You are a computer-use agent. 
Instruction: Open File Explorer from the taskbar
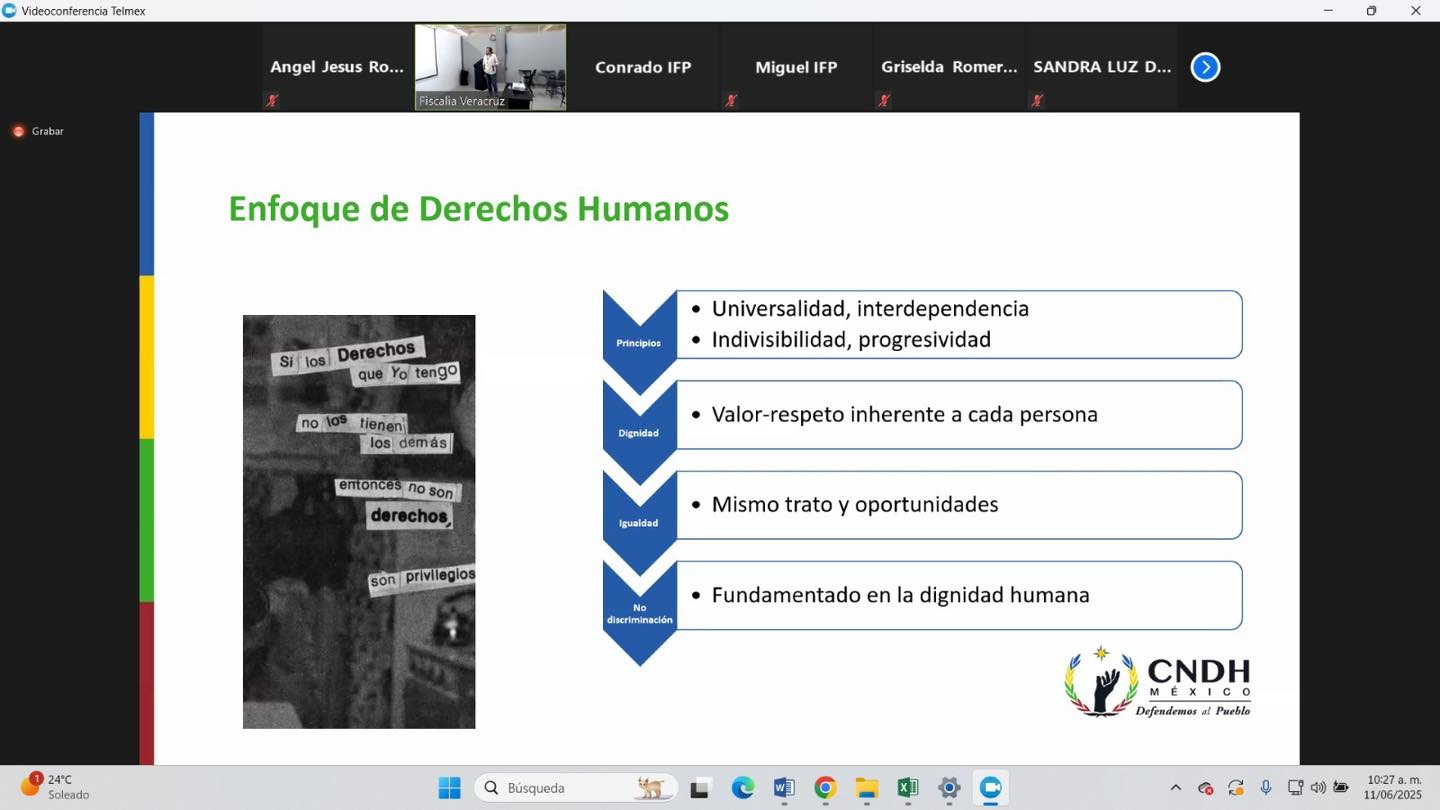pyautogui.click(x=866, y=788)
